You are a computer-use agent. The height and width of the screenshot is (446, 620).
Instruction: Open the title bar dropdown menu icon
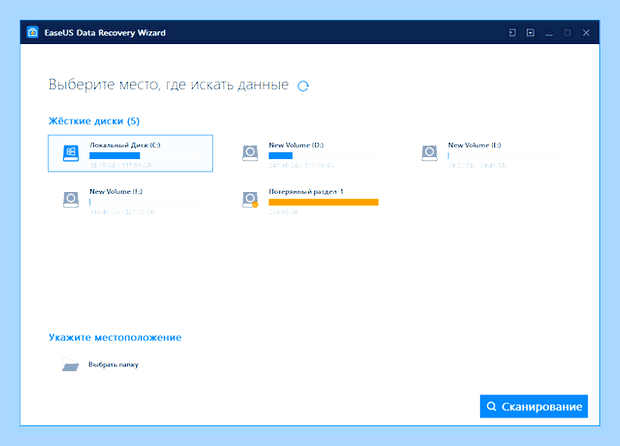(x=530, y=33)
